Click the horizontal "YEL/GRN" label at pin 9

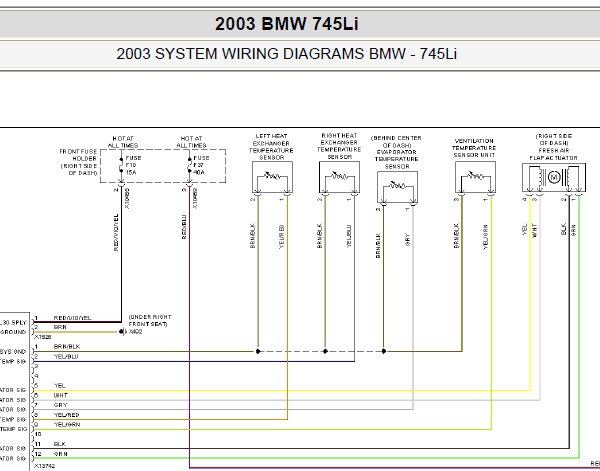coord(67,425)
